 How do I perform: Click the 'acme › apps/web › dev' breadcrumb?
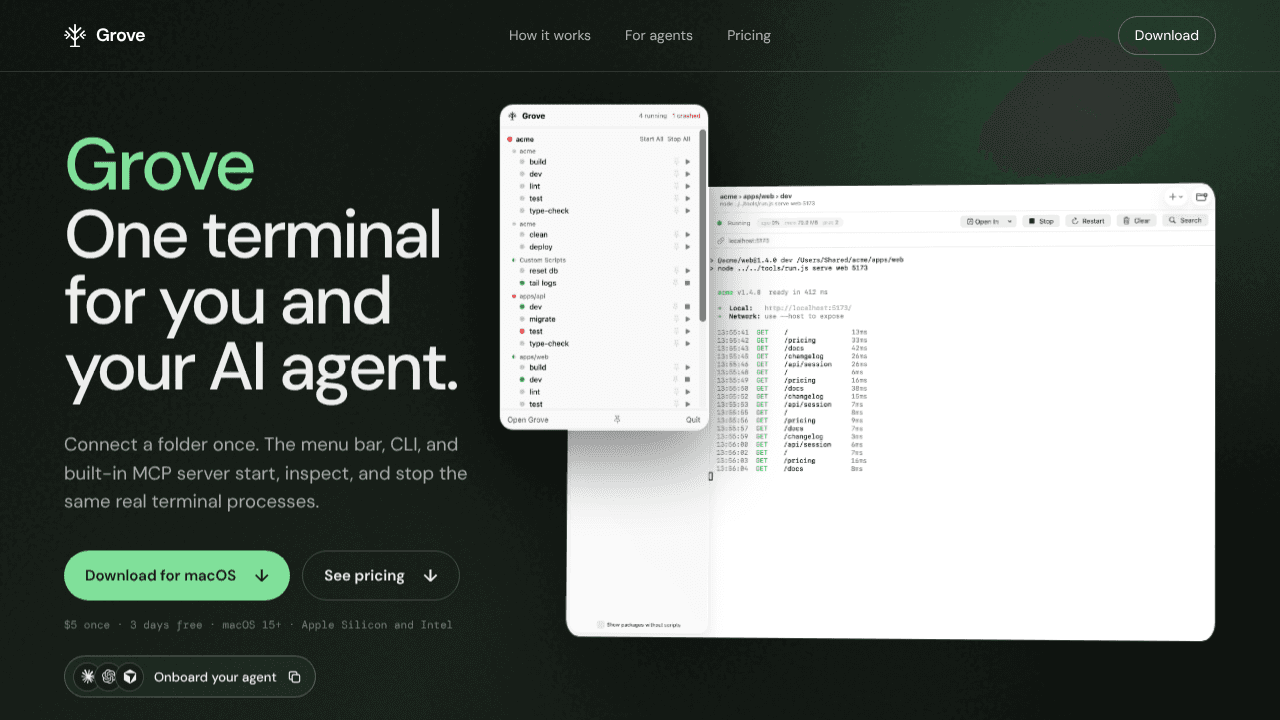(756, 196)
